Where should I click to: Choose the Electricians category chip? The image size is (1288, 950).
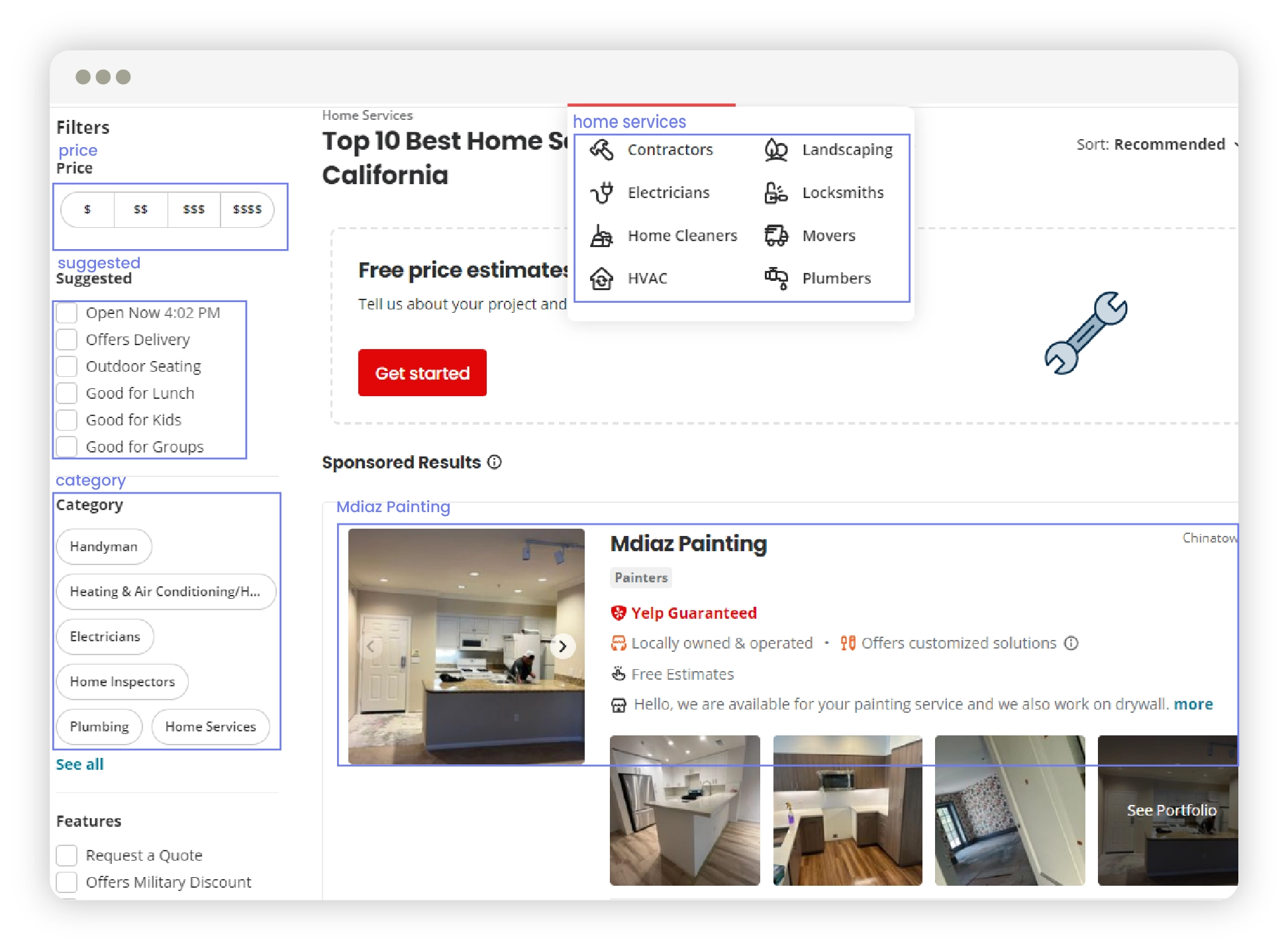(x=105, y=637)
